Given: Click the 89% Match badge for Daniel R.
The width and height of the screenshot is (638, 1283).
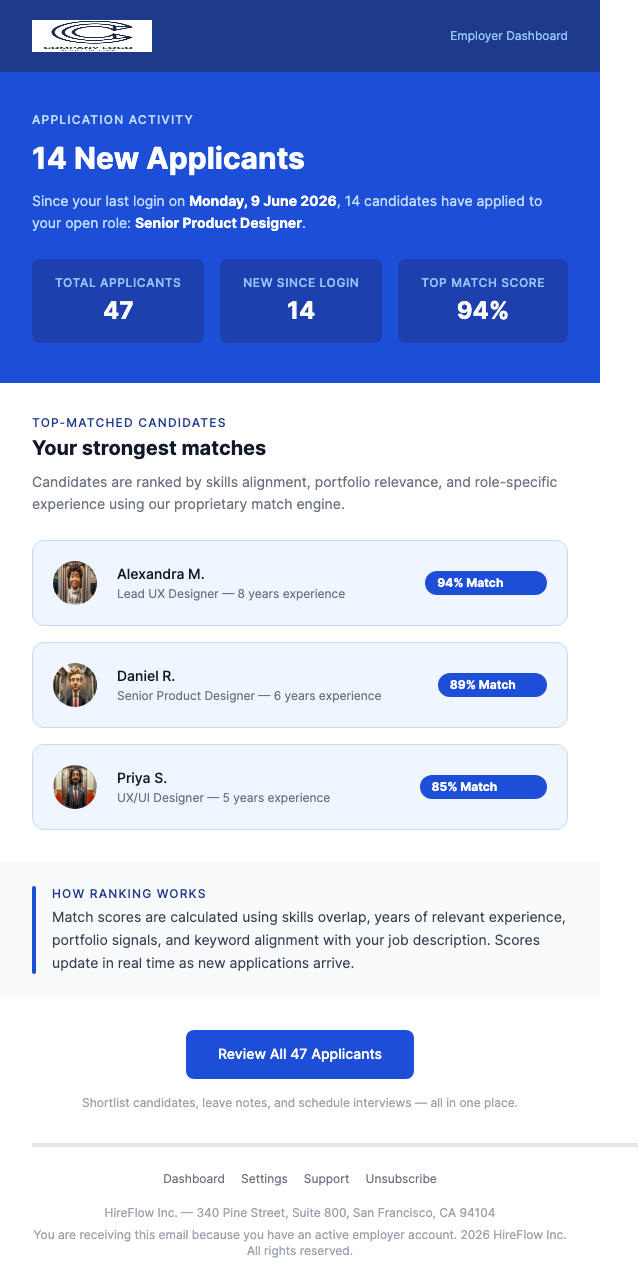Looking at the screenshot, I should (492, 685).
